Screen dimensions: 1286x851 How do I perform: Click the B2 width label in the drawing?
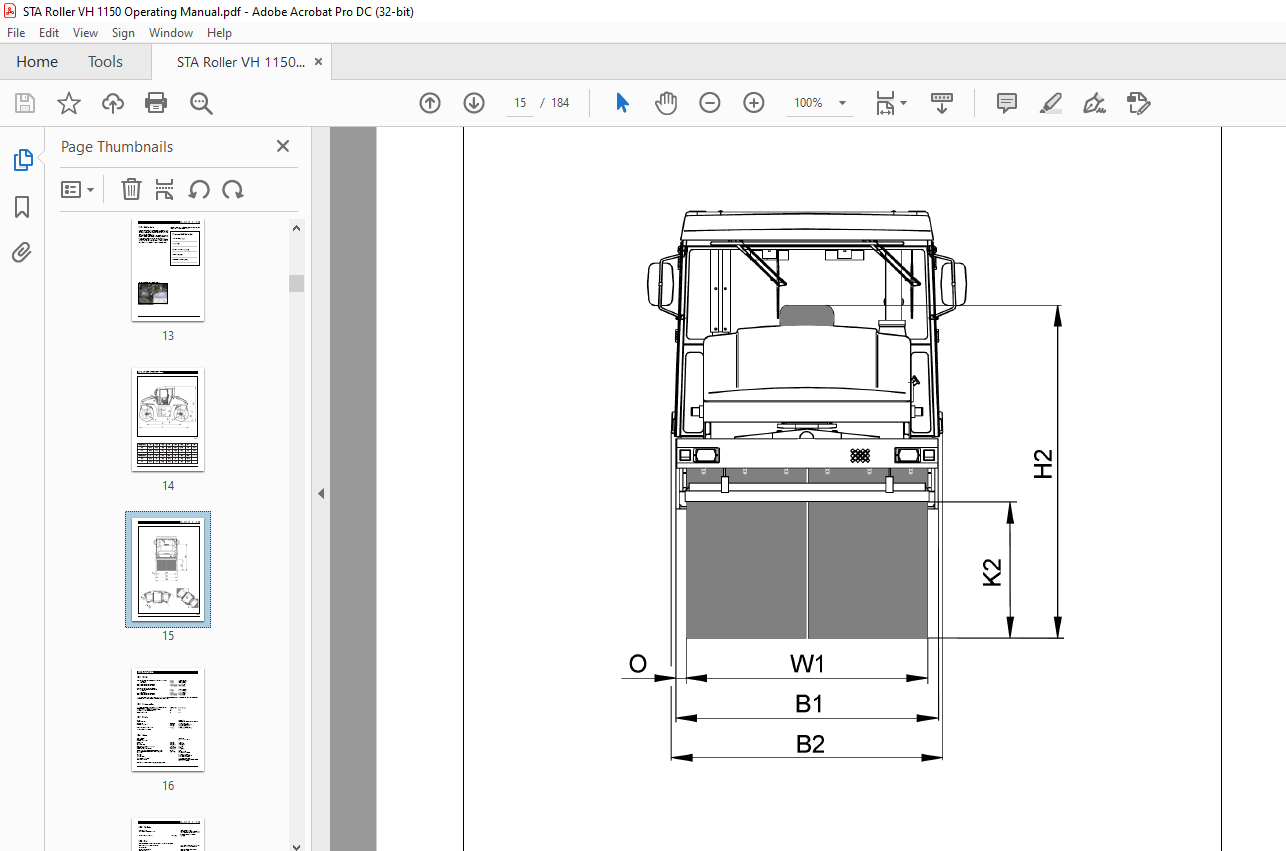810,744
